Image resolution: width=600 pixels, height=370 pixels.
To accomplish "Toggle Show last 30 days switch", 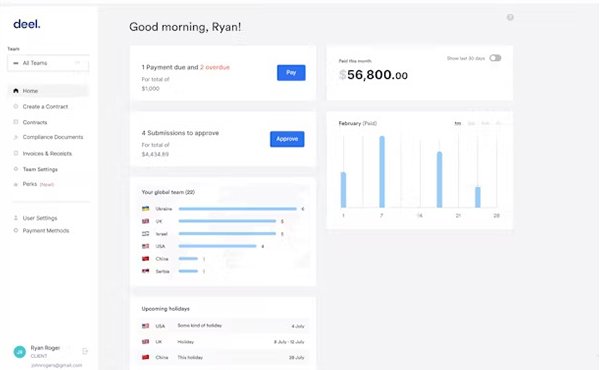I will [x=495, y=58].
